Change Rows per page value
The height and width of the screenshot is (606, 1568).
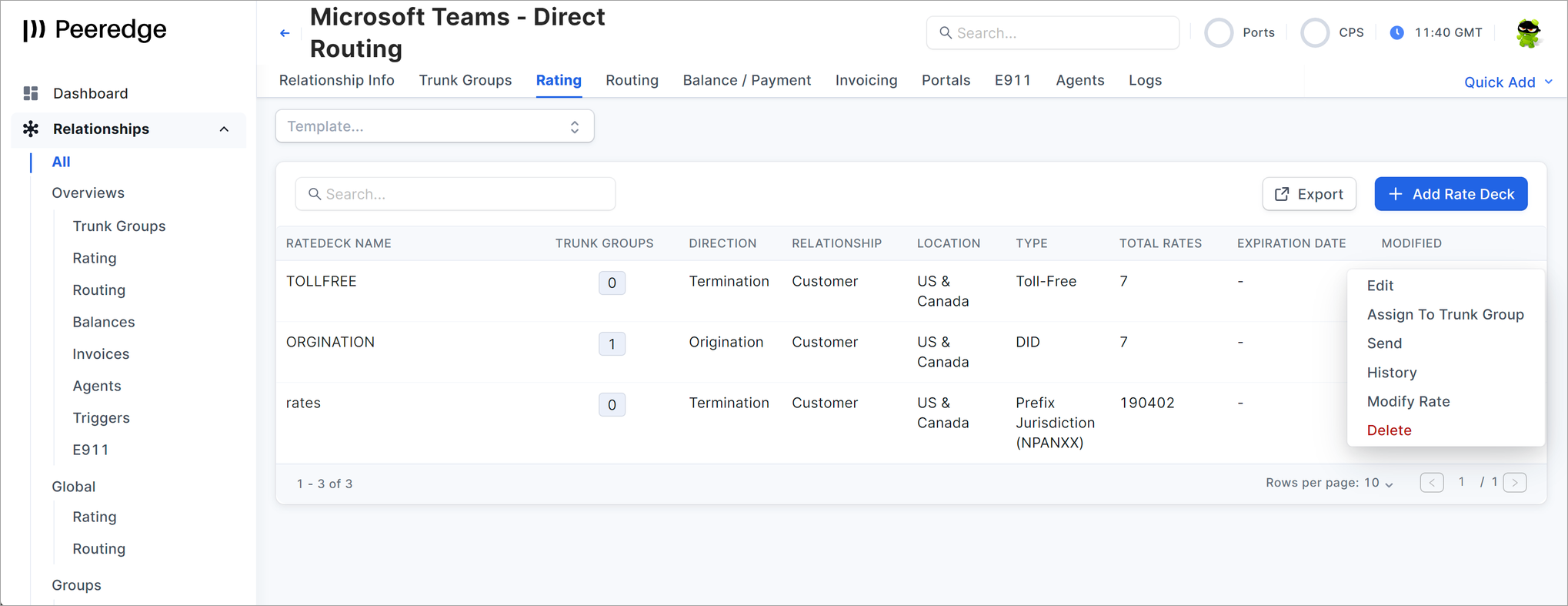[1379, 483]
